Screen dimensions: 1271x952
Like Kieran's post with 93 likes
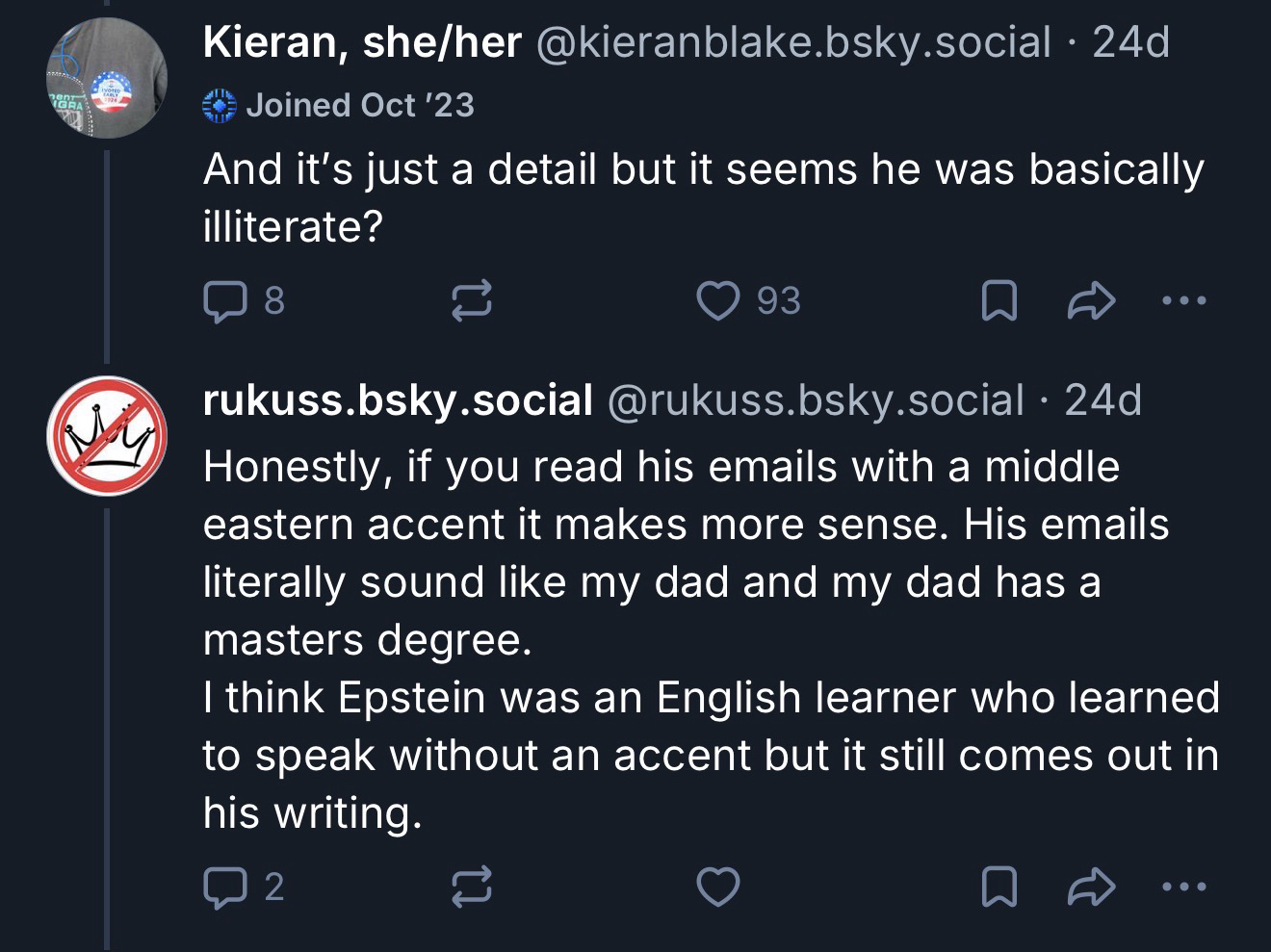coord(717,300)
